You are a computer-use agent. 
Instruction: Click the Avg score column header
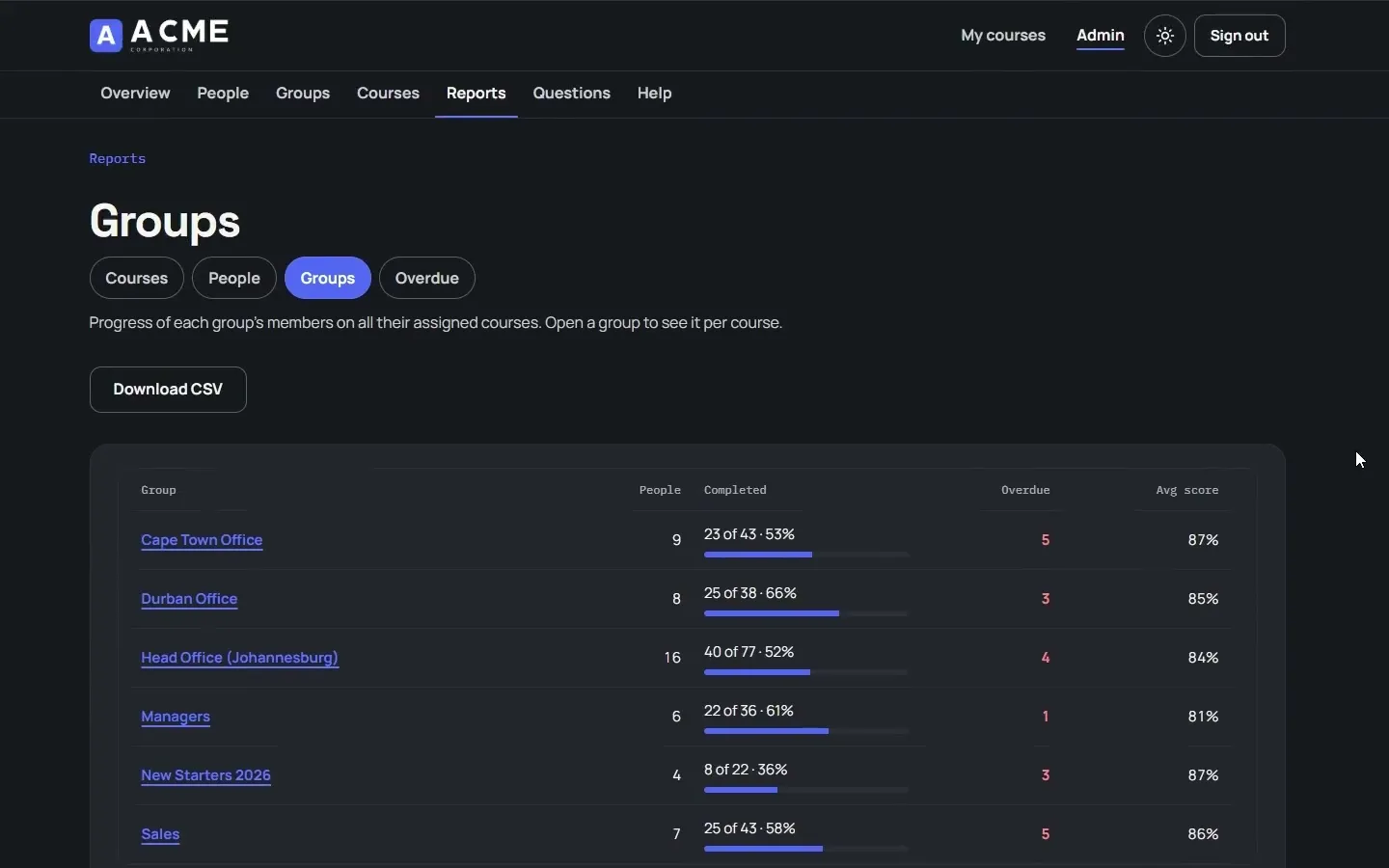click(1188, 491)
